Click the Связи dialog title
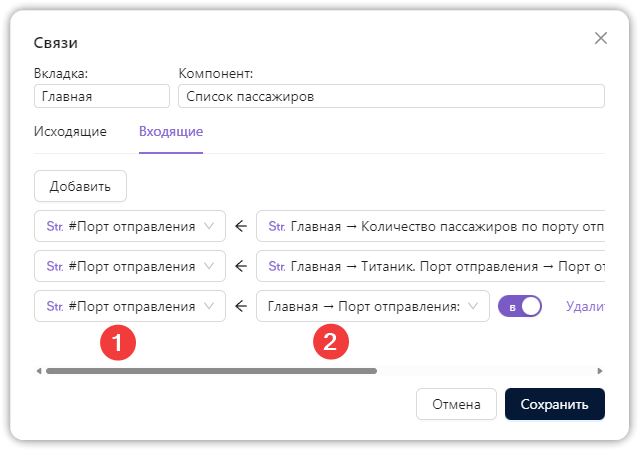 click(x=56, y=43)
